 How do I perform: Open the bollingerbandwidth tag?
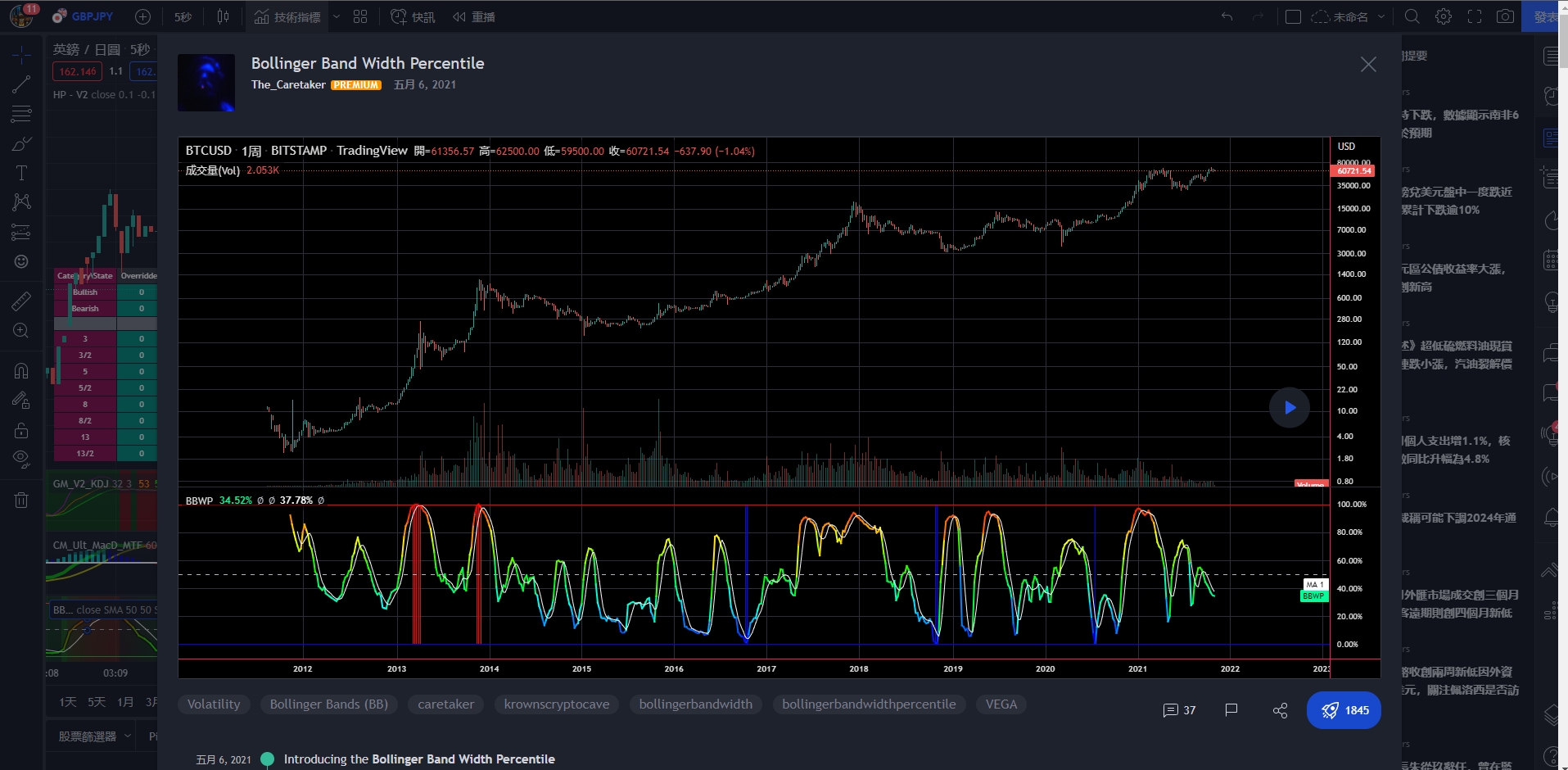(696, 704)
